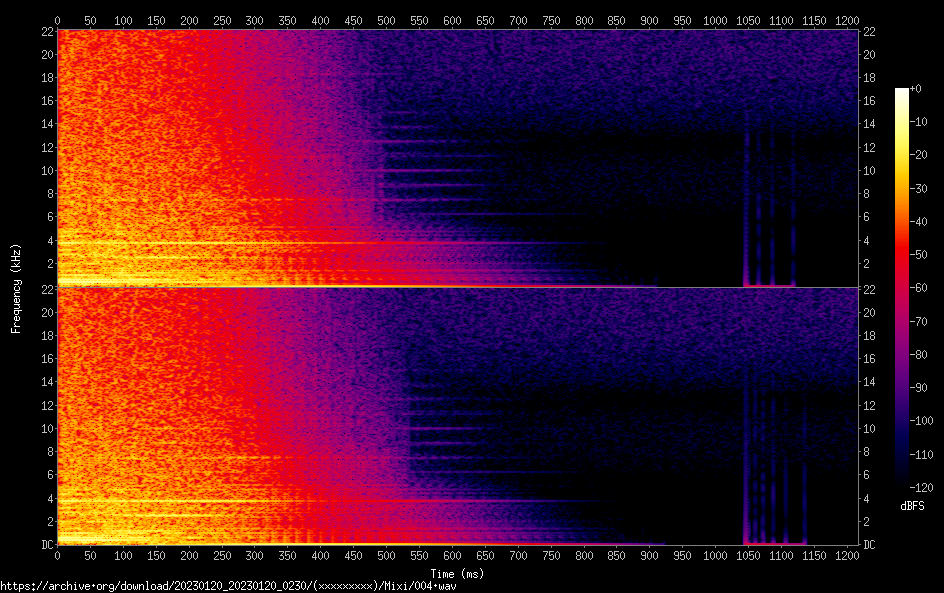The image size is (944, 593).
Task: Click the bright white top of the color bar
Action: click(902, 93)
